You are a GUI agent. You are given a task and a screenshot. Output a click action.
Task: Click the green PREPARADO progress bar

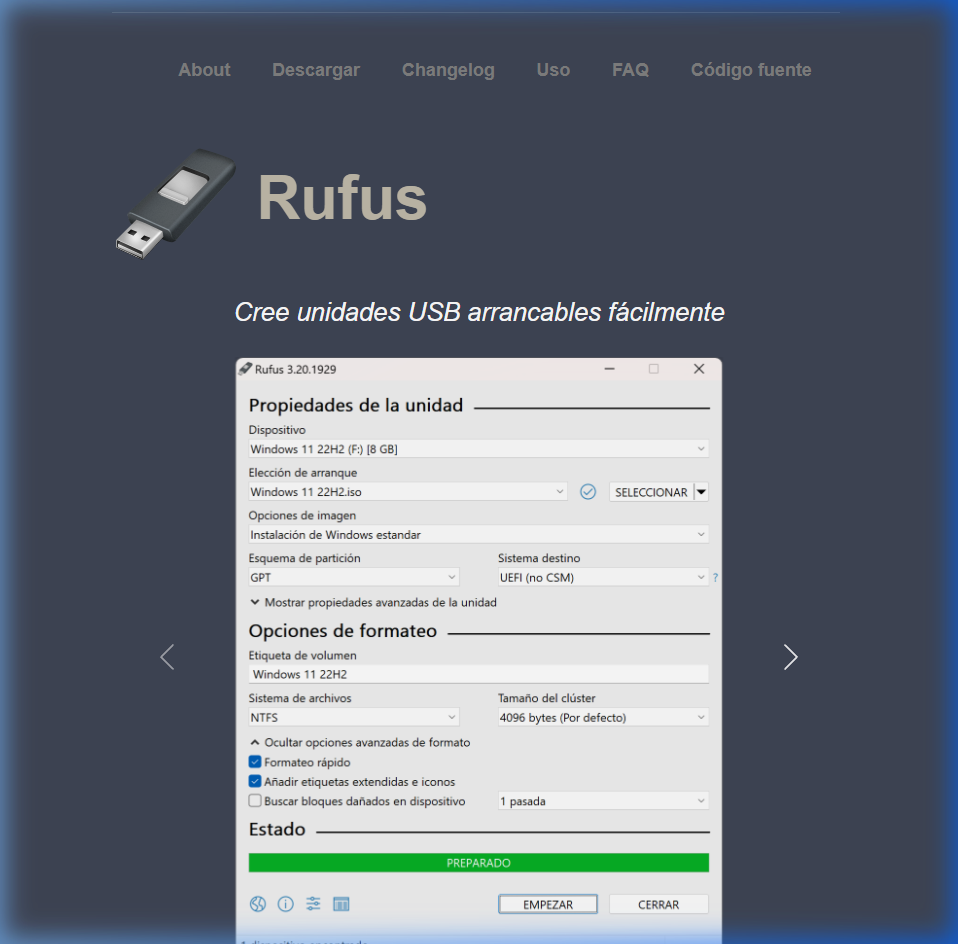tap(478, 863)
